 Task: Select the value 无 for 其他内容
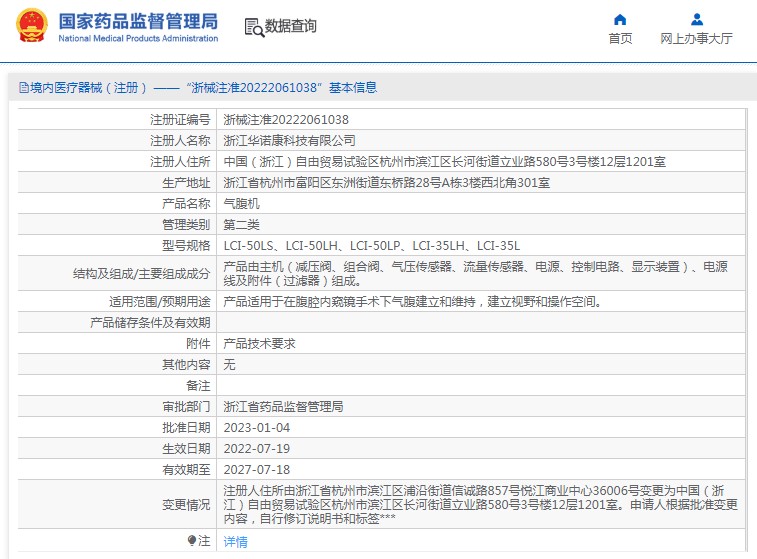(229, 364)
